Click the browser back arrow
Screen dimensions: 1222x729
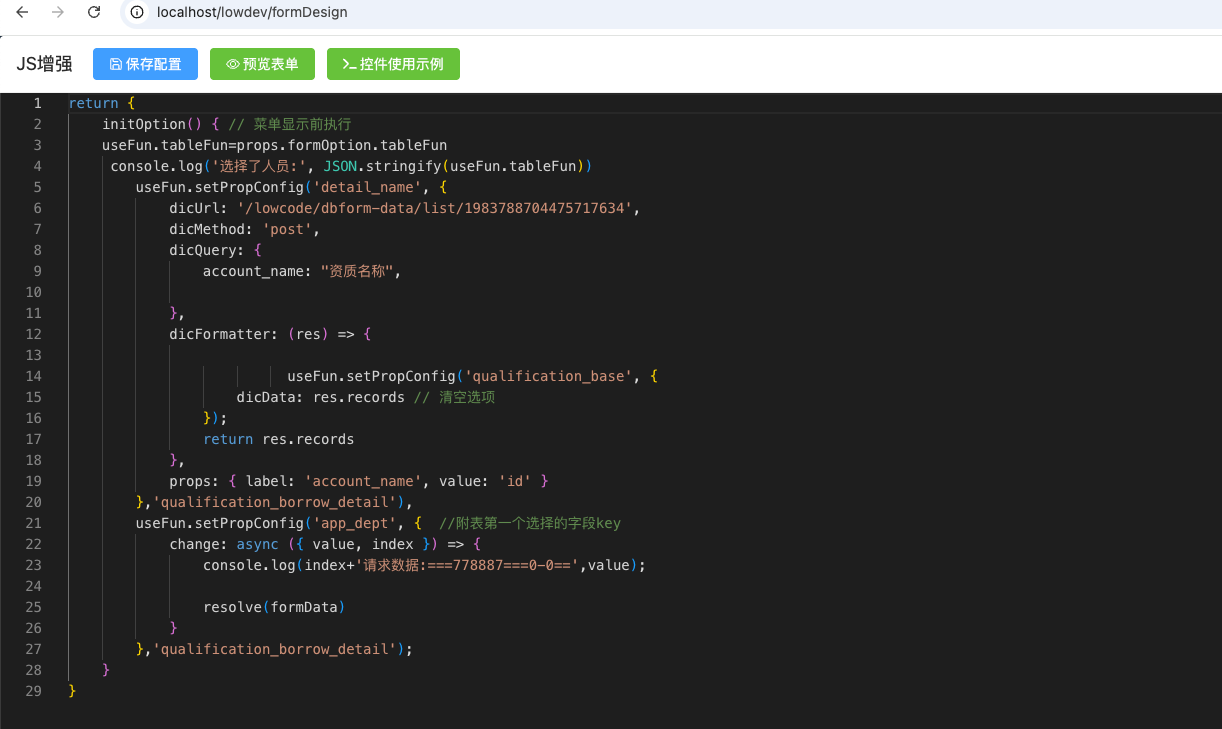tap(22, 13)
